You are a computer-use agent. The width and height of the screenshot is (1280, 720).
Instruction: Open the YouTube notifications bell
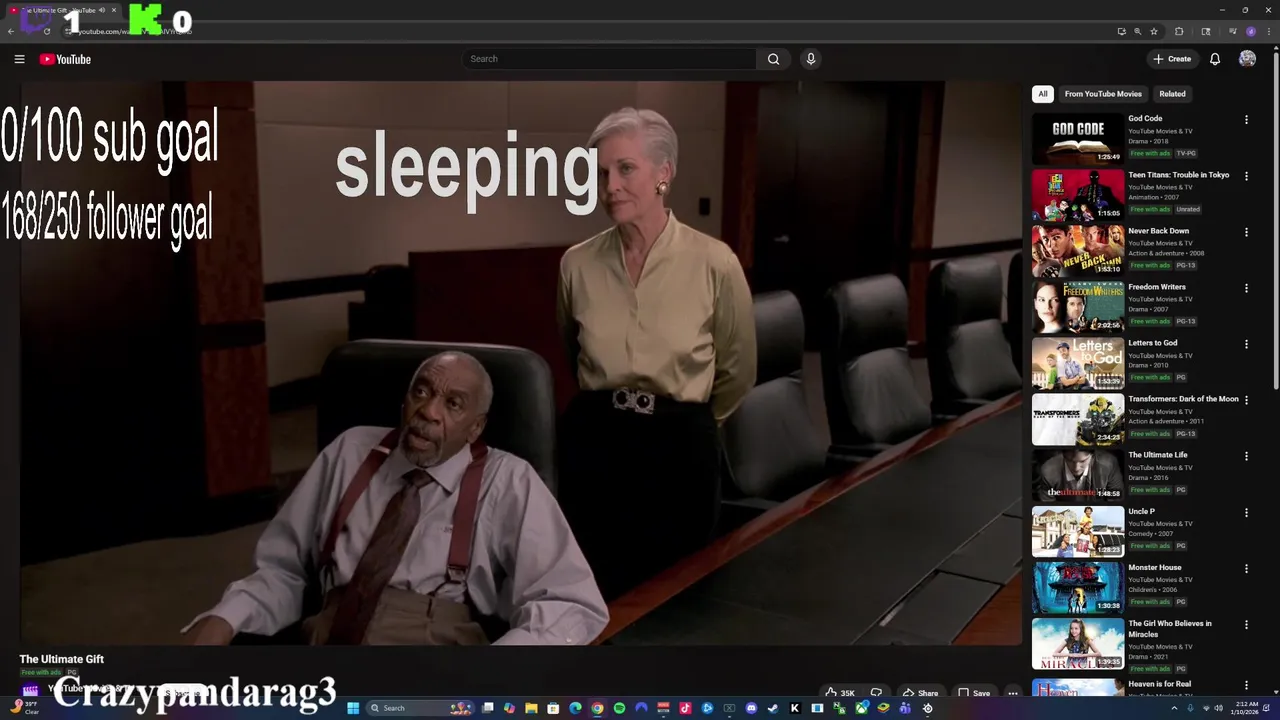(1215, 59)
